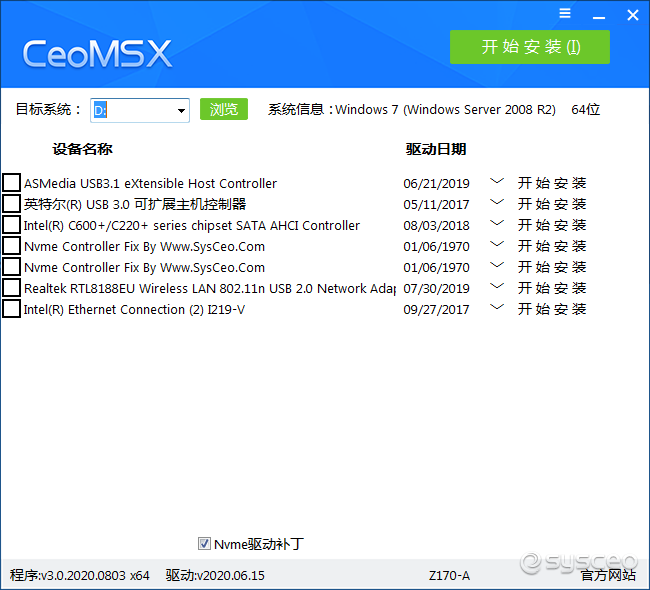Toggle the Nvme驱动补丁 checkbox
Image resolution: width=650 pixels, height=590 pixels.
204,544
